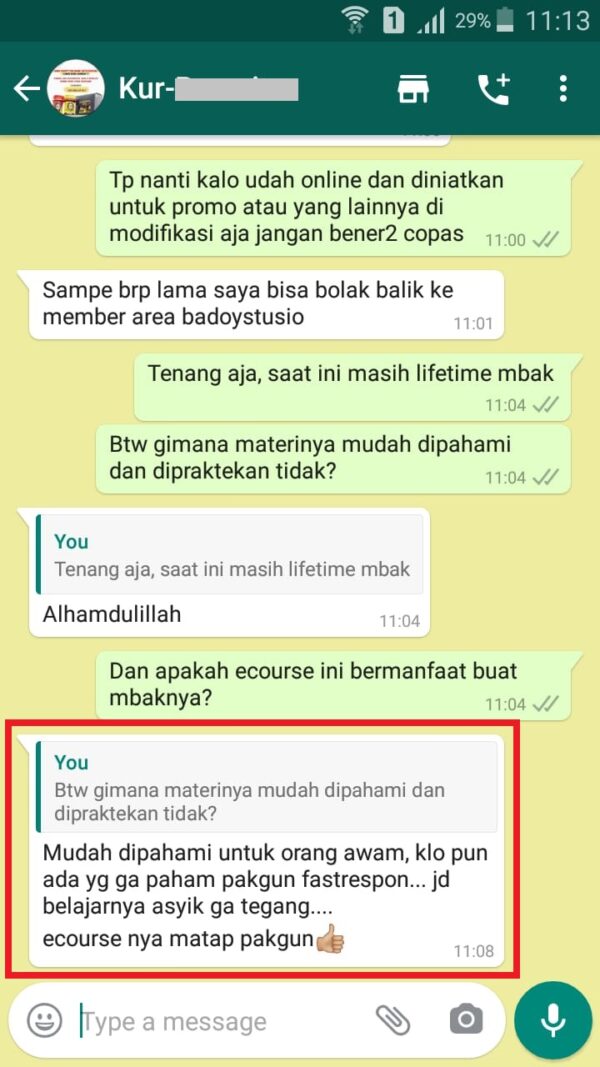
Task: Open the business catalog storefront icon
Action: coord(413,89)
